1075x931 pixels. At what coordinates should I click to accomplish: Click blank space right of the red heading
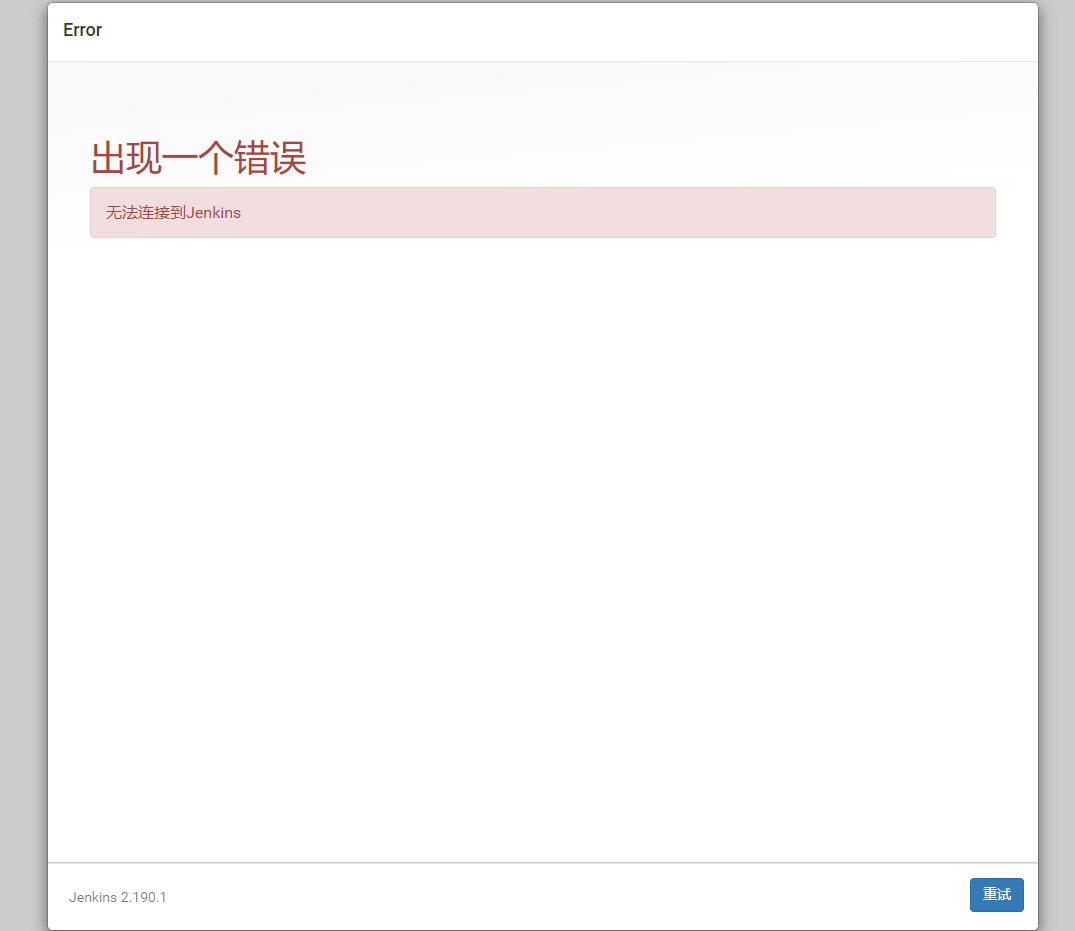point(650,158)
